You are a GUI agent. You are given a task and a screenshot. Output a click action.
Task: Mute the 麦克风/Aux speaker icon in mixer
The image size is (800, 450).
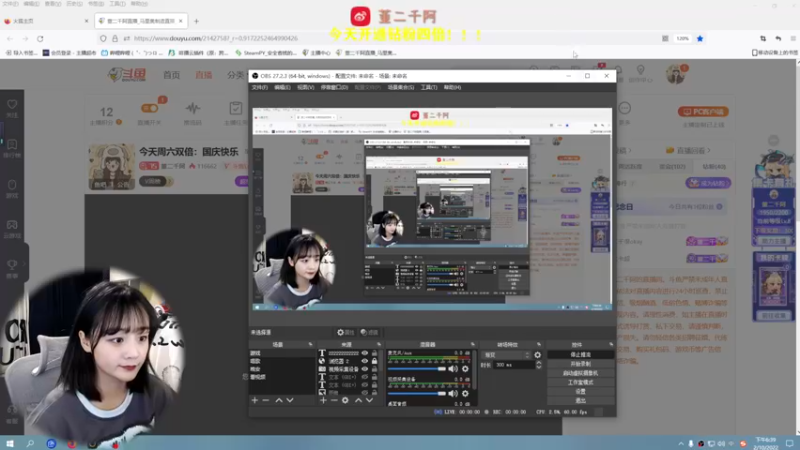(453, 368)
